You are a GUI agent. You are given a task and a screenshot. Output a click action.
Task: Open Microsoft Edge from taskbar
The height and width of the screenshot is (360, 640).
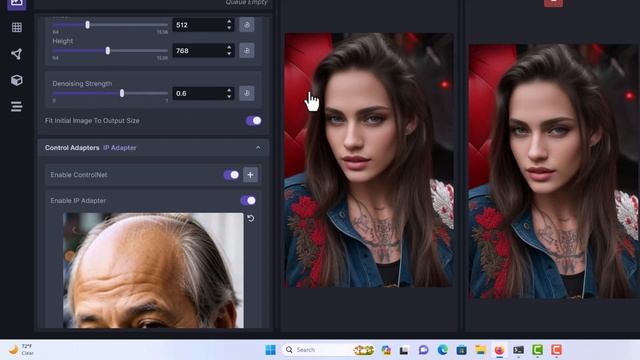(442, 350)
